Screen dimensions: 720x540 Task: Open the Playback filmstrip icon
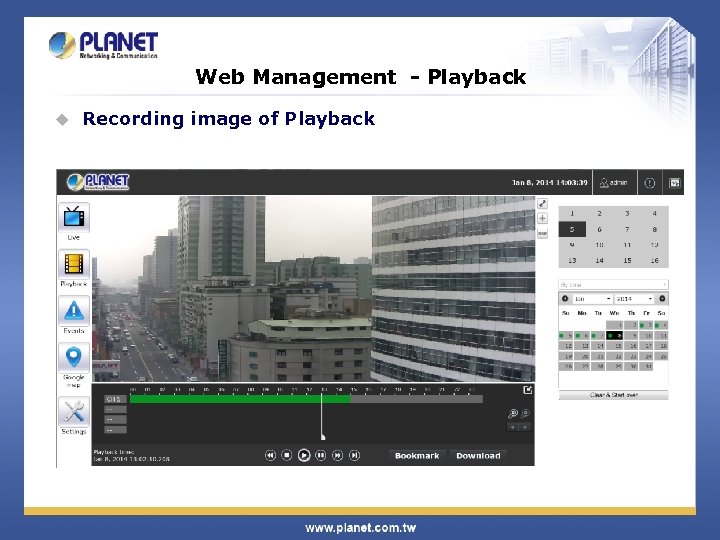click(x=74, y=264)
